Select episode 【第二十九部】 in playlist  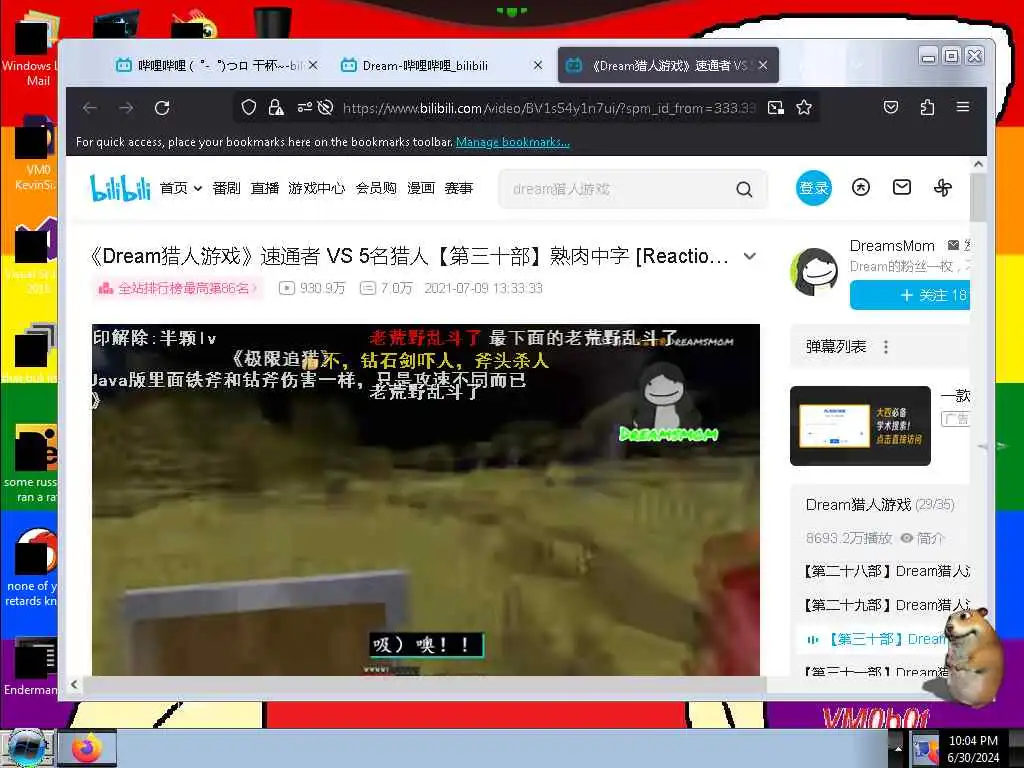tap(887, 605)
